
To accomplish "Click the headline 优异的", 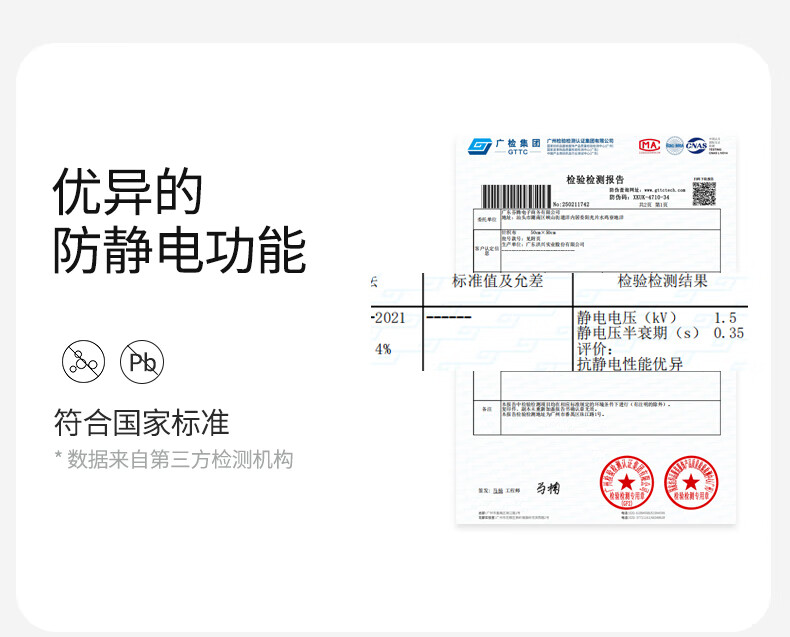I will point(127,192).
